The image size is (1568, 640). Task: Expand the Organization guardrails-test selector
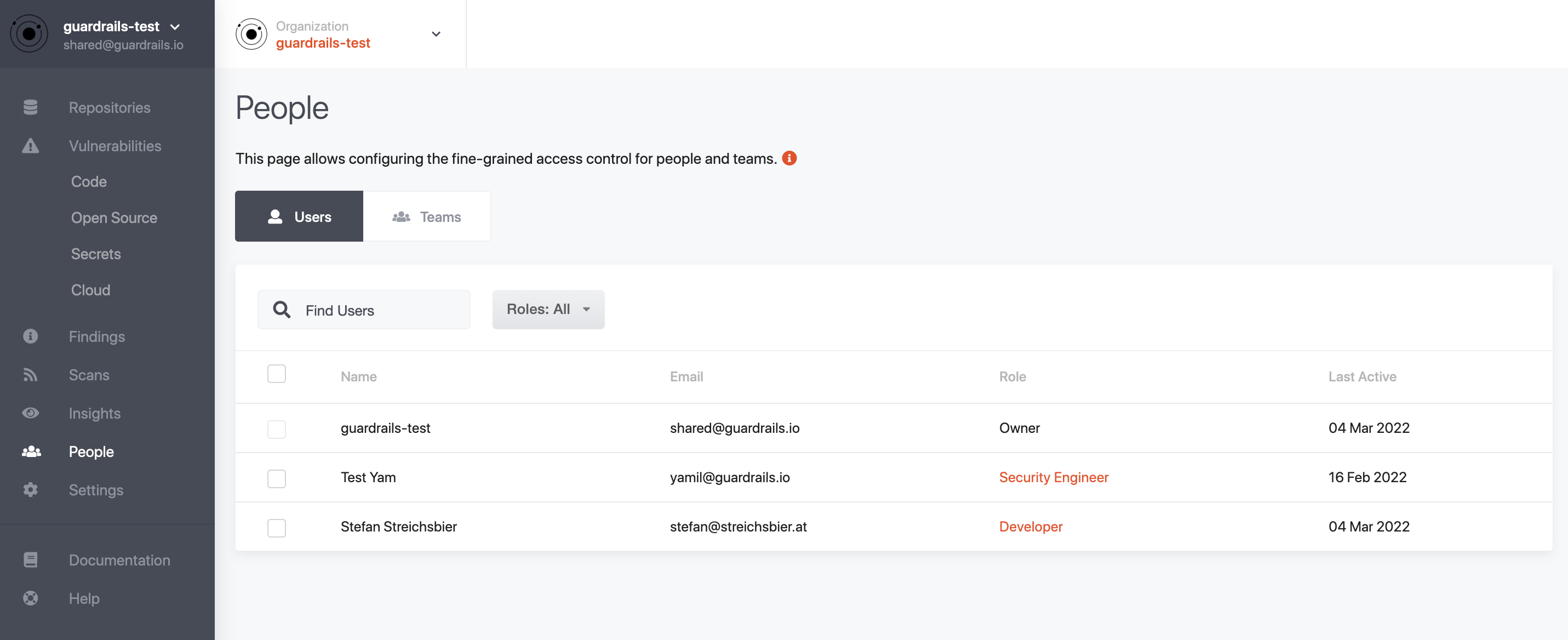436,34
